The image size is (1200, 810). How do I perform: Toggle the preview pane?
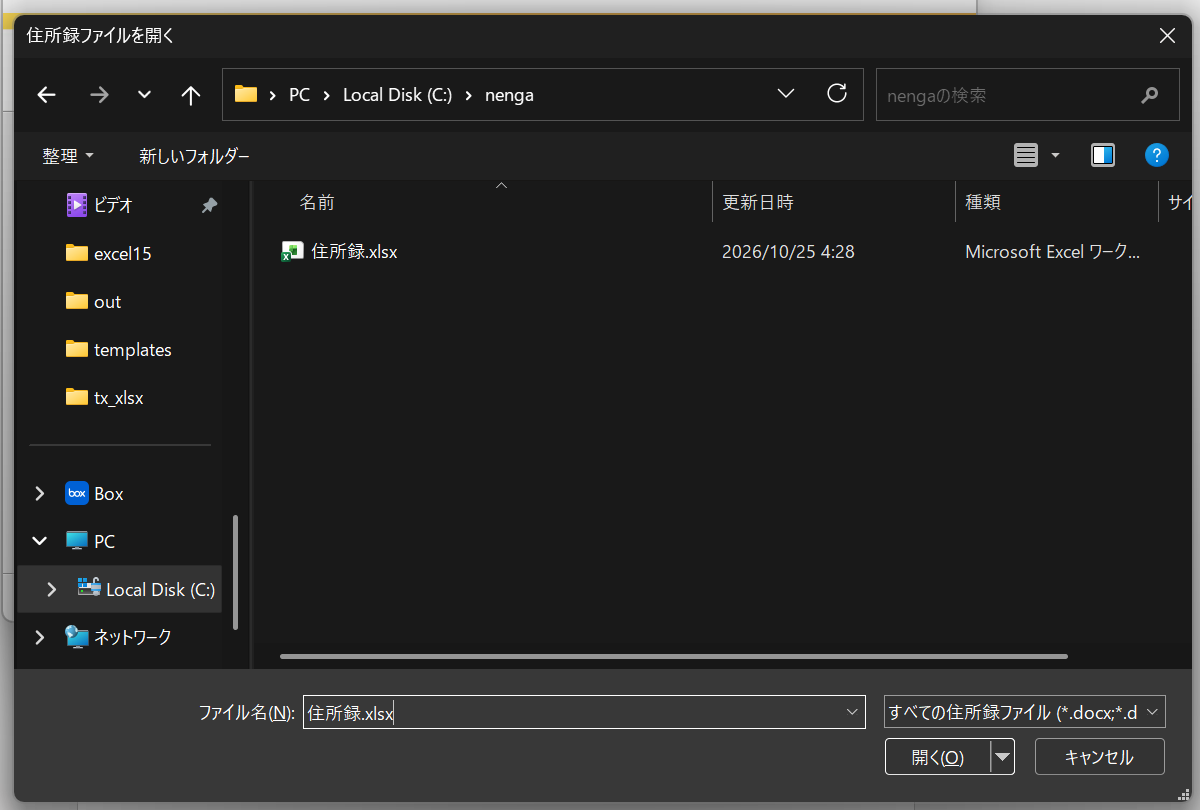1103,155
